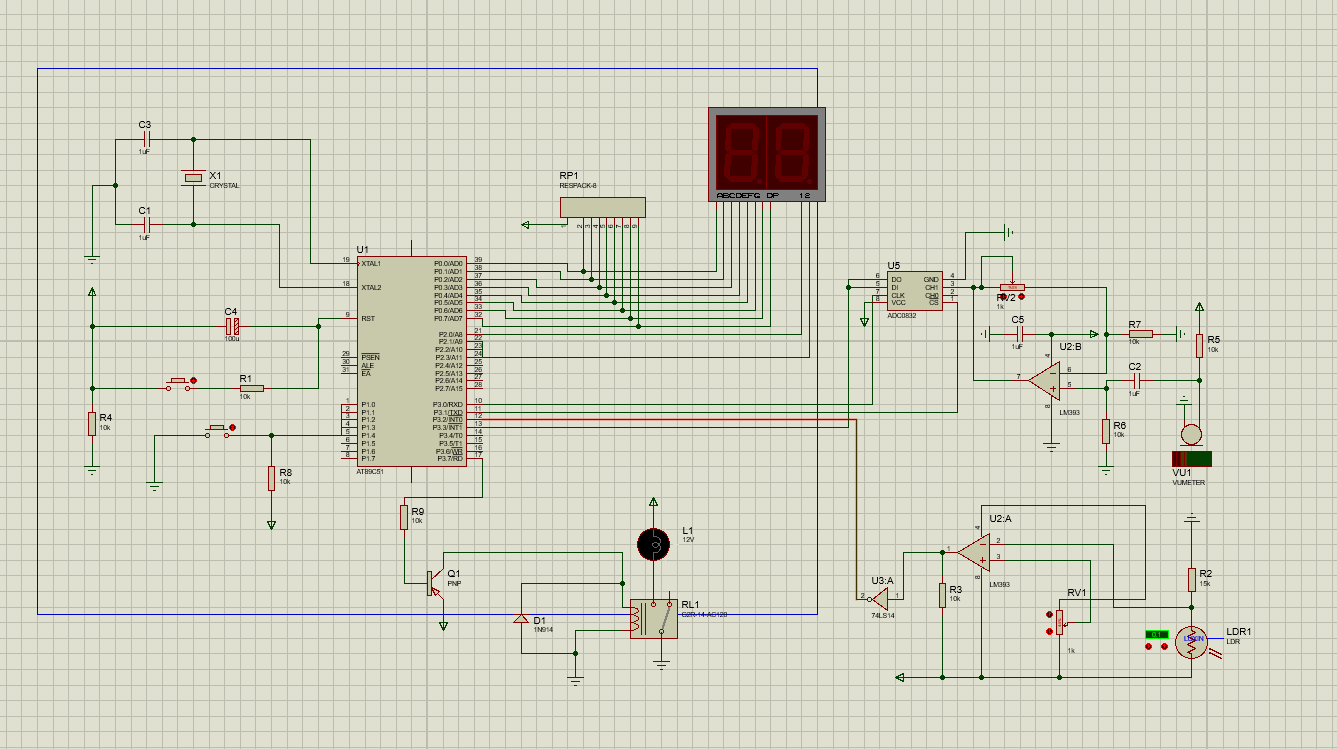The image size is (1337, 749).
Task: Select the U3:A inverter symbol
Action: click(880, 598)
